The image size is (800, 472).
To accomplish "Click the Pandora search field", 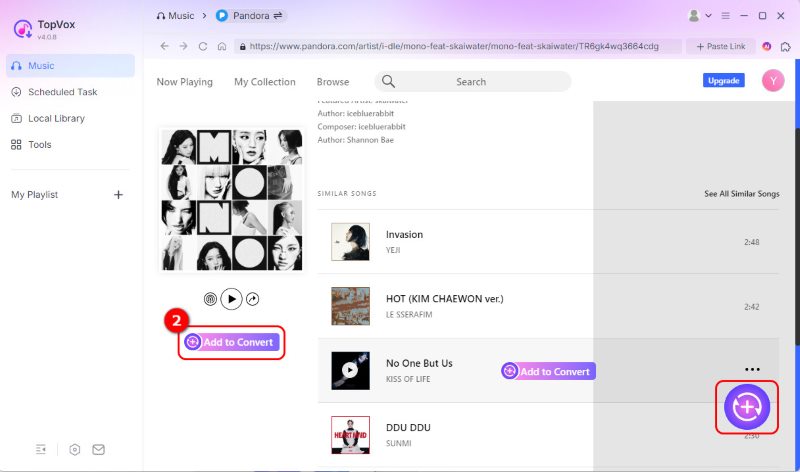I will click(472, 82).
